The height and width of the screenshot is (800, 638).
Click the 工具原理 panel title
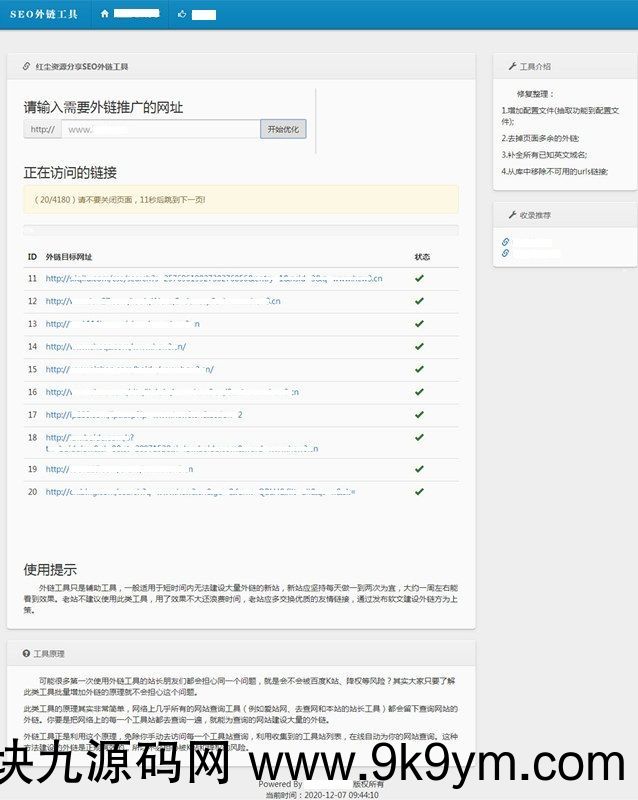pos(49,654)
